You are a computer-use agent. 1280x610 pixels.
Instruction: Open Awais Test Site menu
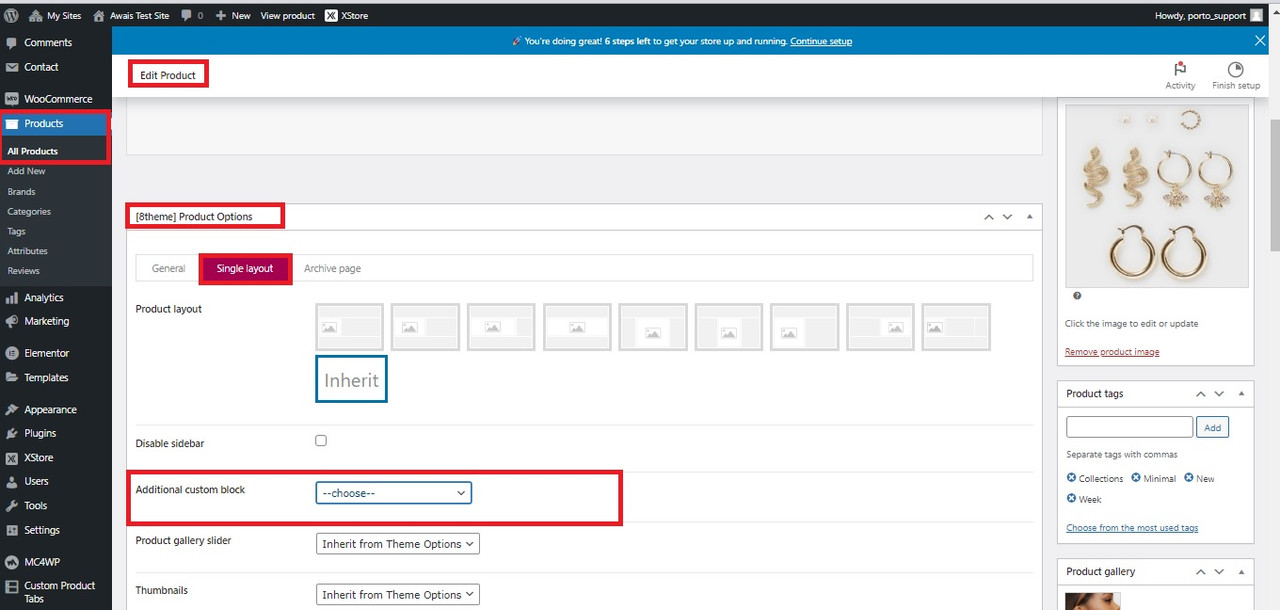[x=131, y=15]
